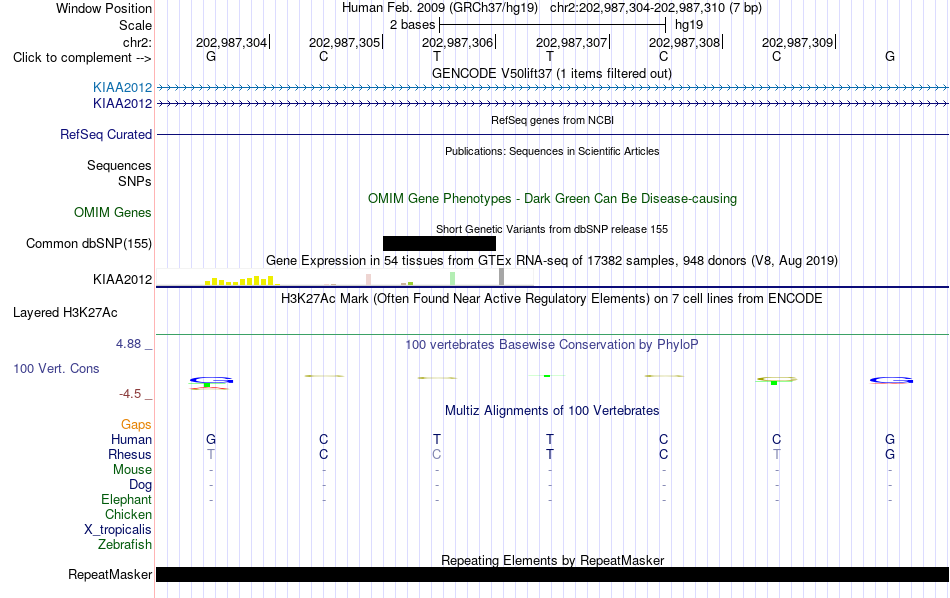950x598 pixels.
Task: Click the -4.5 PhyloP lower scale value
Action: point(130,394)
